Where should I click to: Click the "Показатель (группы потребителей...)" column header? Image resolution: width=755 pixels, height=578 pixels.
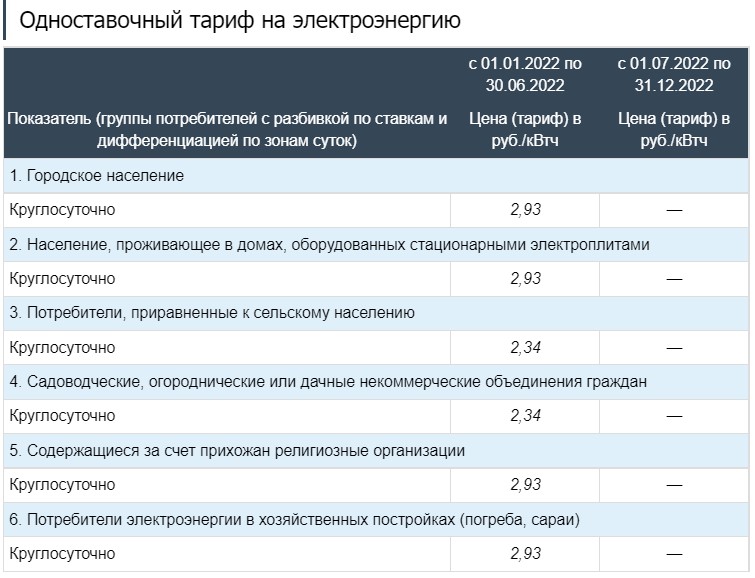227,130
